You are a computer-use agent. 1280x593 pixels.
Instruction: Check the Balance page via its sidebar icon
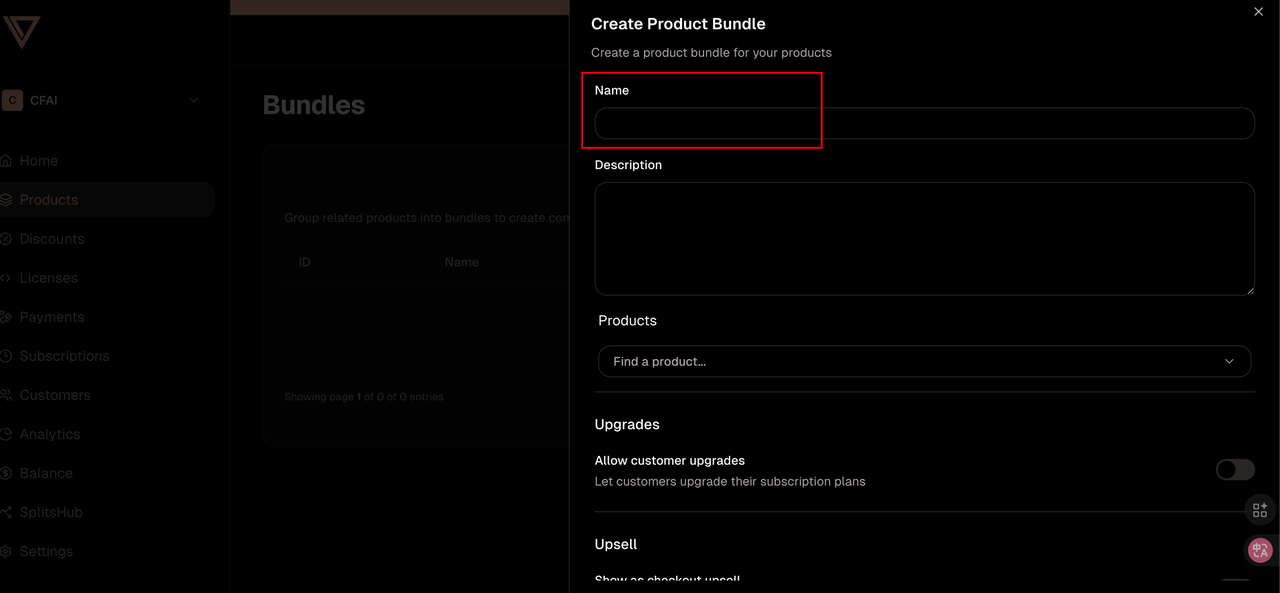(x=46, y=472)
